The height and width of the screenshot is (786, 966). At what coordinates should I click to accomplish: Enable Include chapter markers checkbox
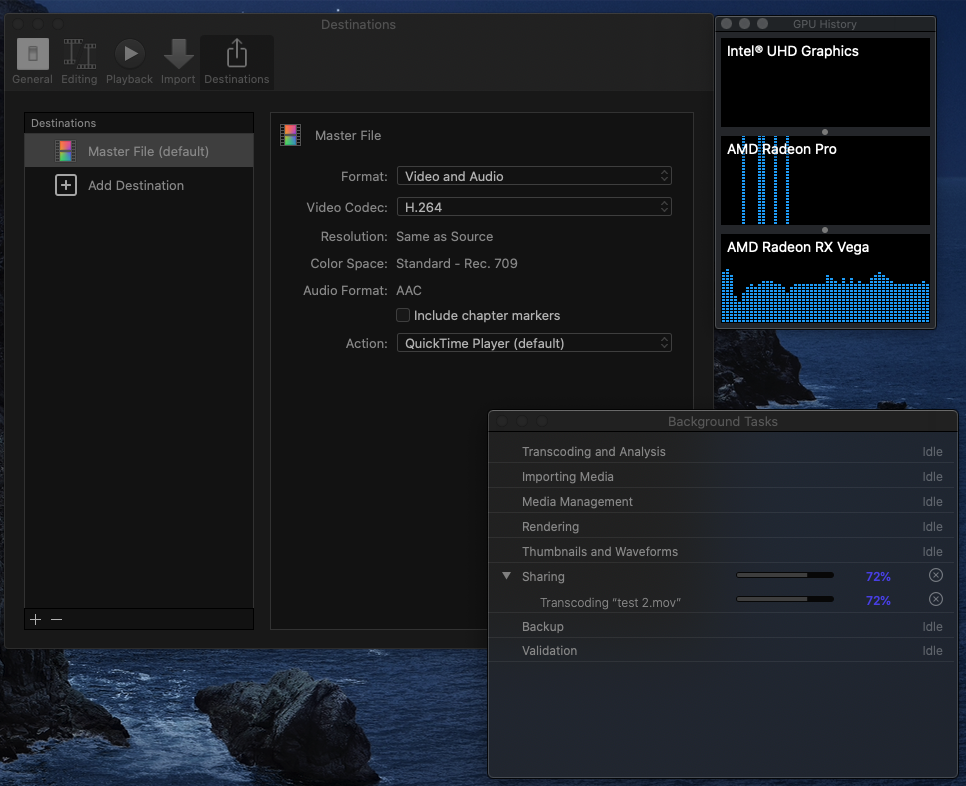click(x=403, y=315)
